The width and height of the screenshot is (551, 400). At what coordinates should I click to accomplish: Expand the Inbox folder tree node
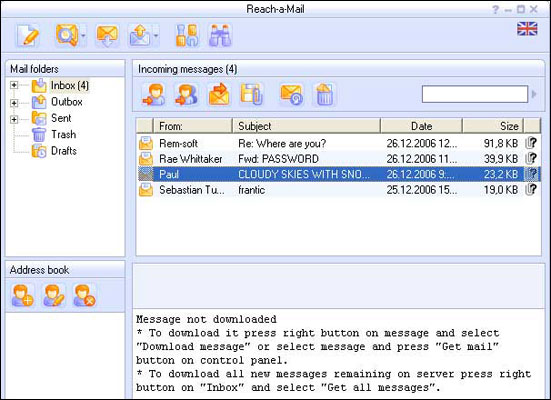(x=14, y=85)
